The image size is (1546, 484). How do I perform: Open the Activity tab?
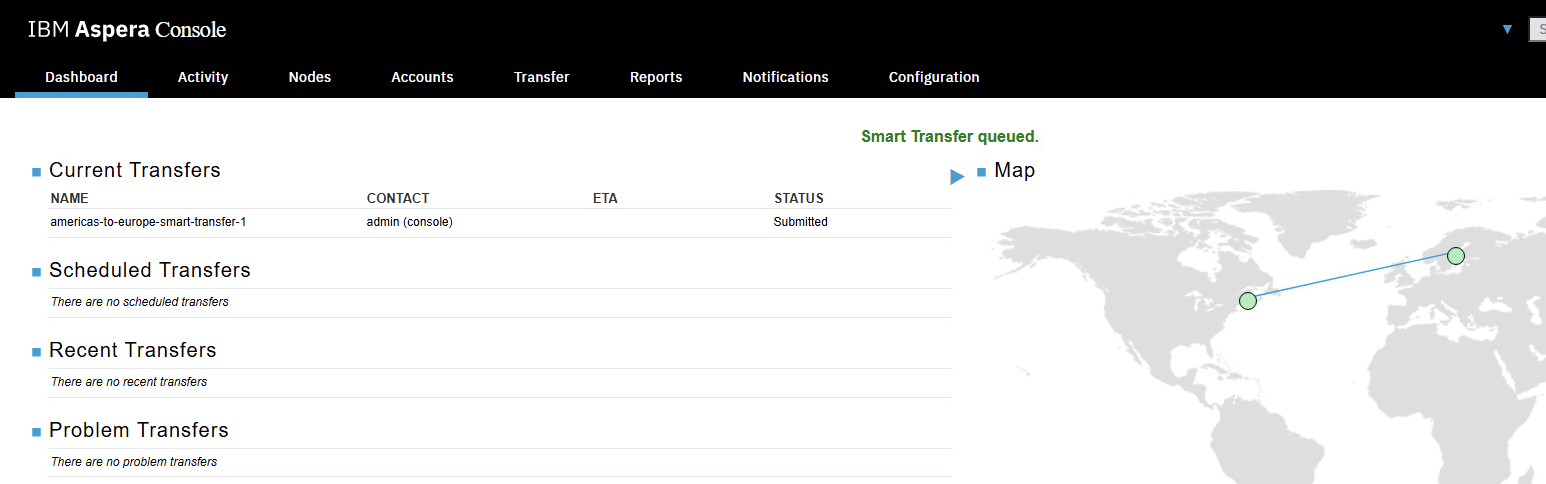pyautogui.click(x=203, y=77)
